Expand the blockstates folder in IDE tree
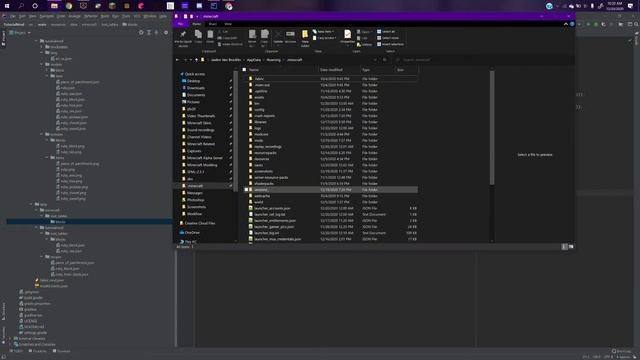The width and height of the screenshot is (640, 360). 42,47
